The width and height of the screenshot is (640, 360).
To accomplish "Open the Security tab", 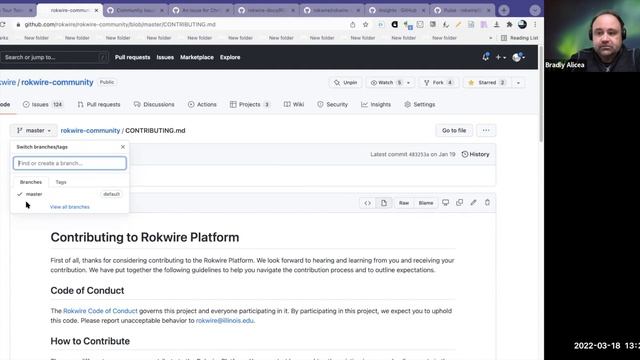I will point(333,104).
